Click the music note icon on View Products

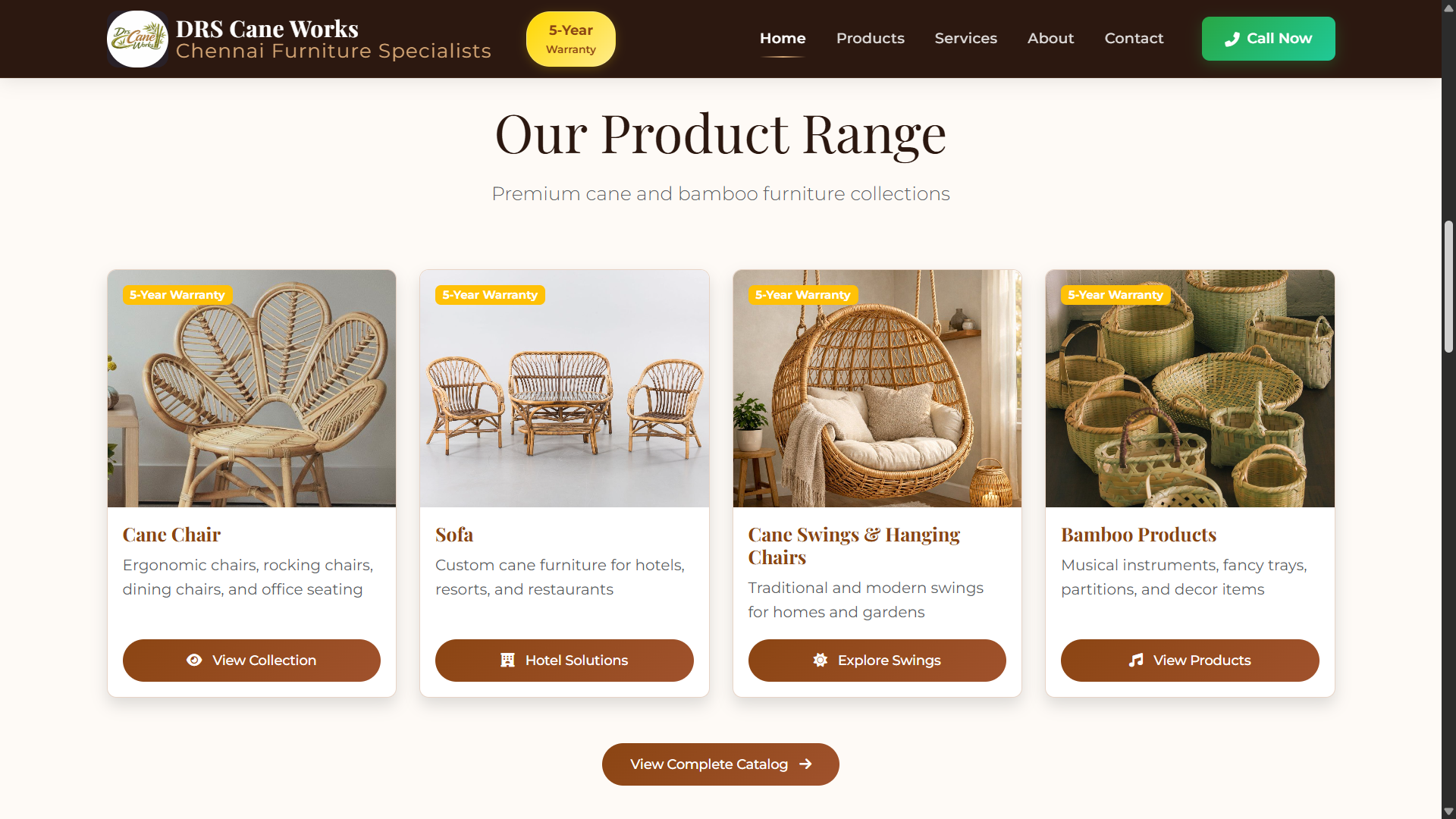point(1136,660)
